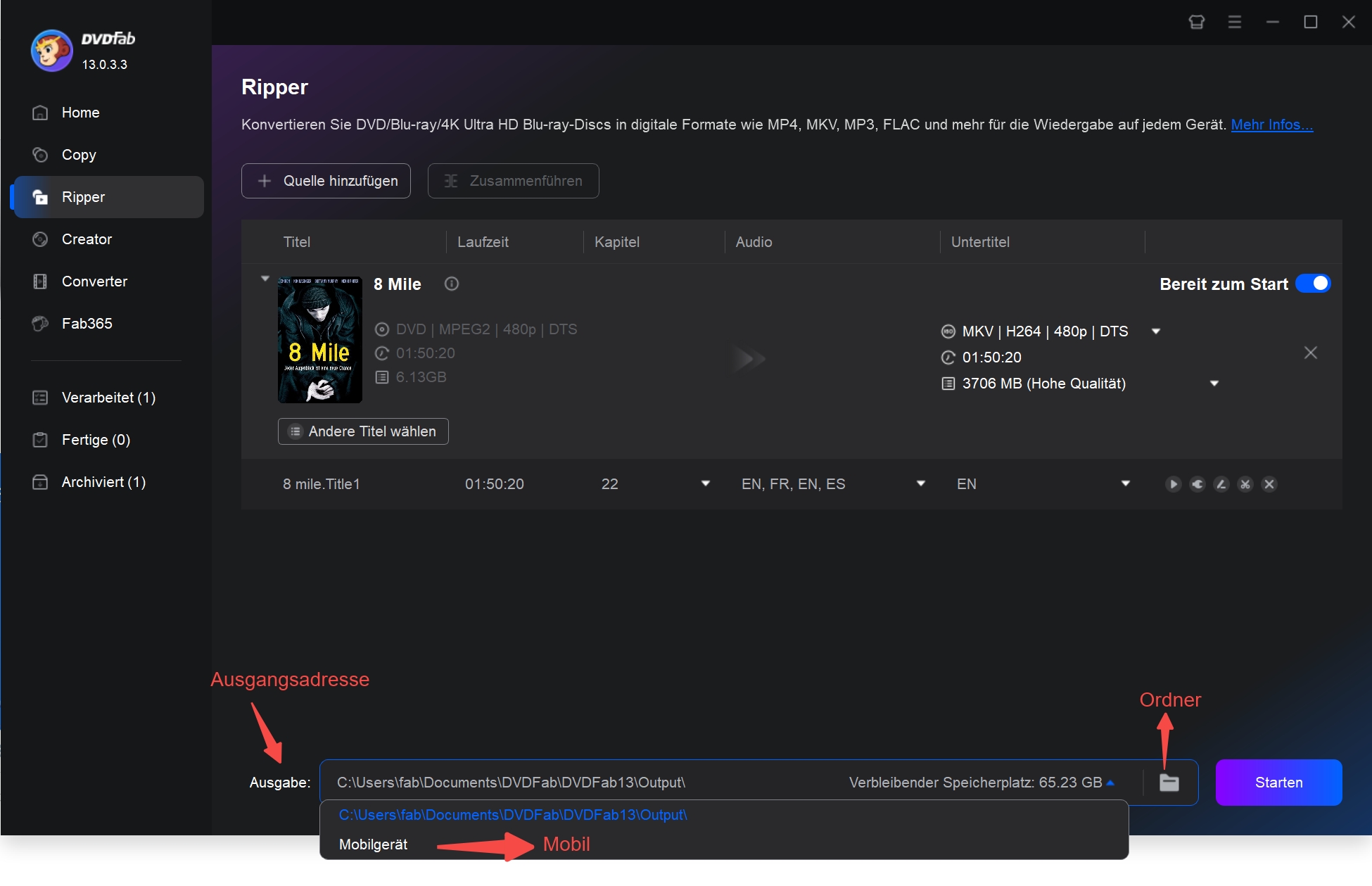Click the Fertige (0) clipboard icon
1372x886 pixels.
pyautogui.click(x=41, y=440)
